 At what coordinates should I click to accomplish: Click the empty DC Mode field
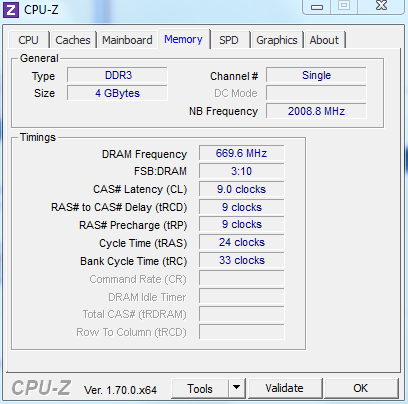[x=316, y=93]
